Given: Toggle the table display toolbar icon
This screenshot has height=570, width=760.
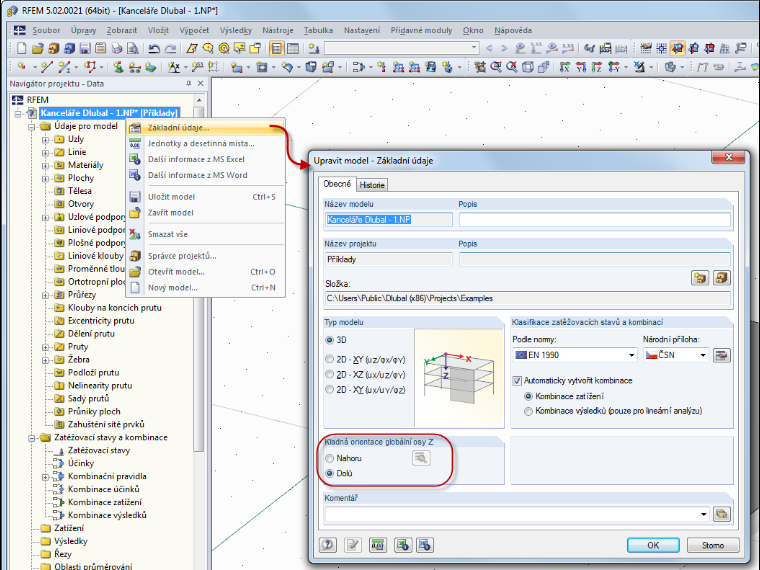Looking at the screenshot, I should [x=293, y=48].
